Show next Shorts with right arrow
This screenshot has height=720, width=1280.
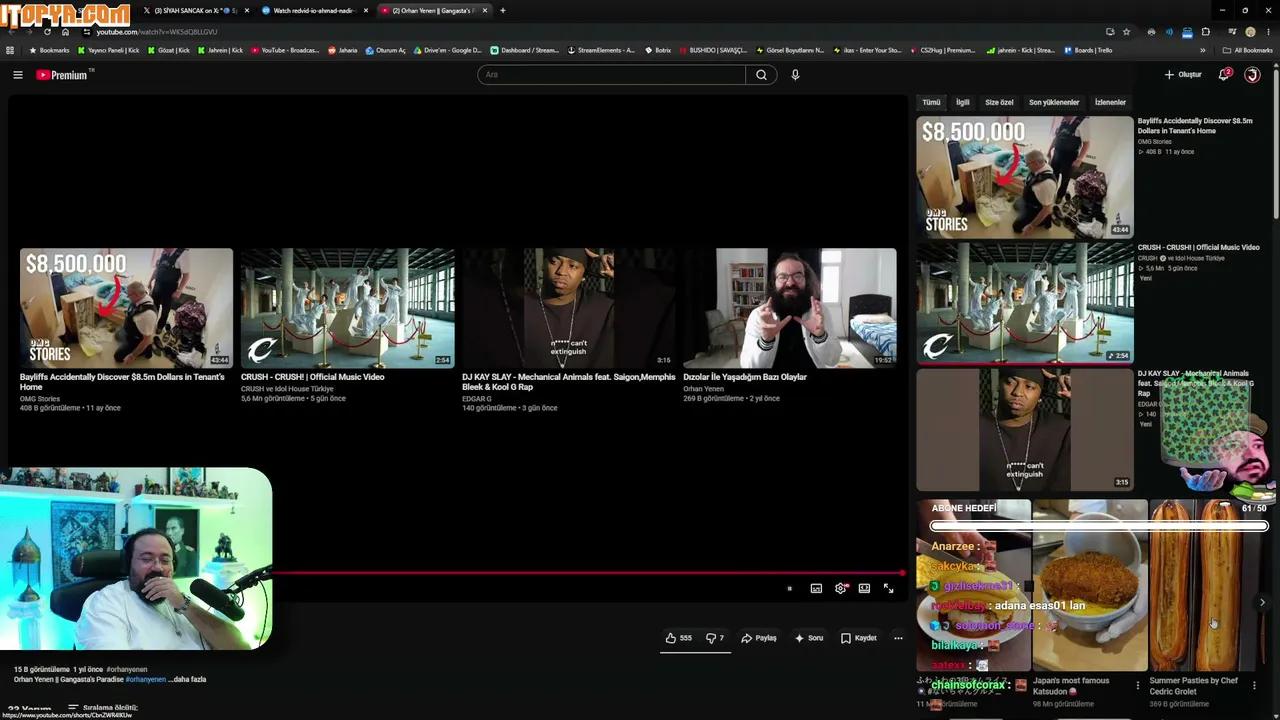pyautogui.click(x=1262, y=602)
